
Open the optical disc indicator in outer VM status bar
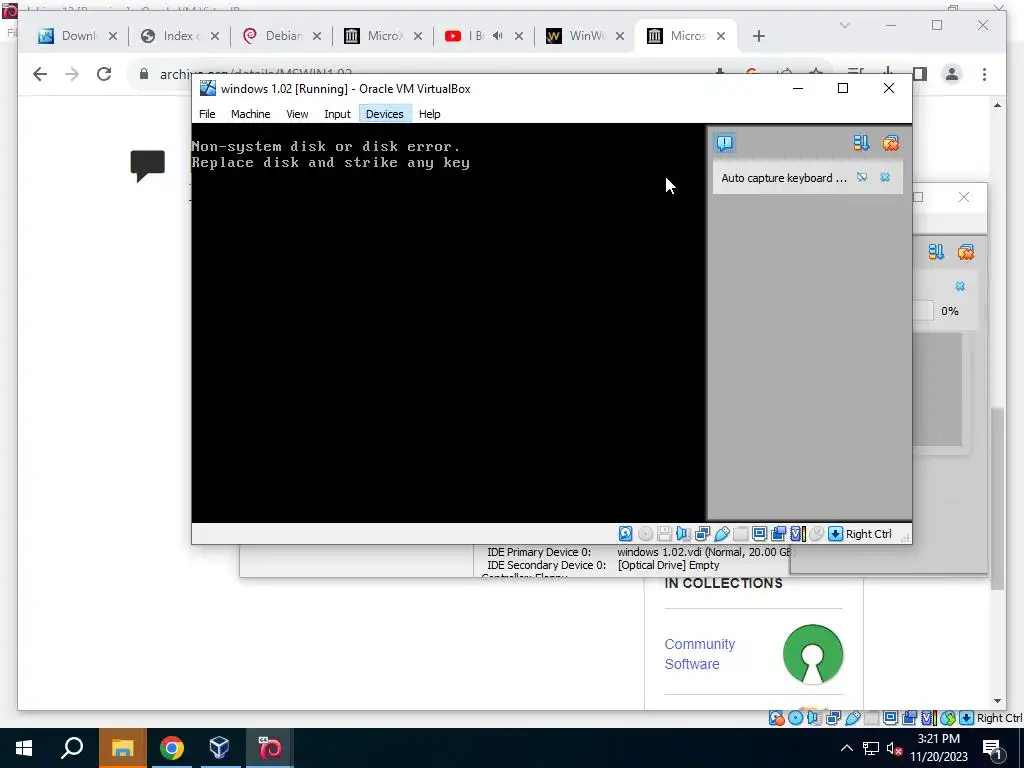tap(795, 718)
